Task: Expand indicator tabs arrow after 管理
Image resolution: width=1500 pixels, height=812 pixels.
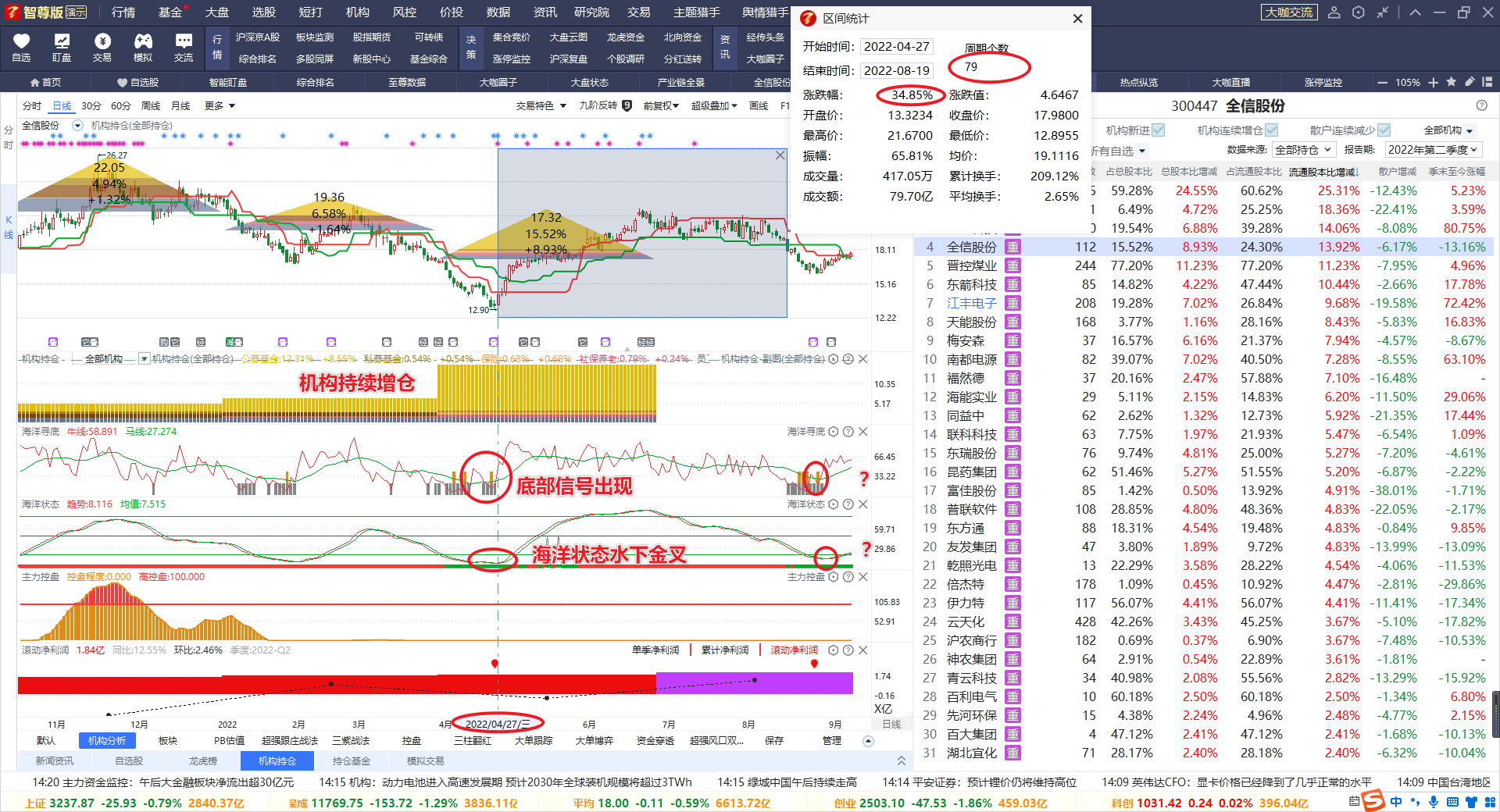Action: pos(868,741)
